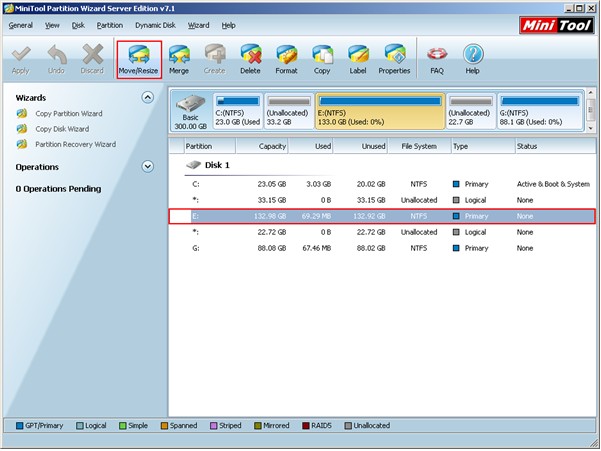Screen dimensions: 601x451
Task: Collapse the Wizards section
Action: (x=148, y=97)
